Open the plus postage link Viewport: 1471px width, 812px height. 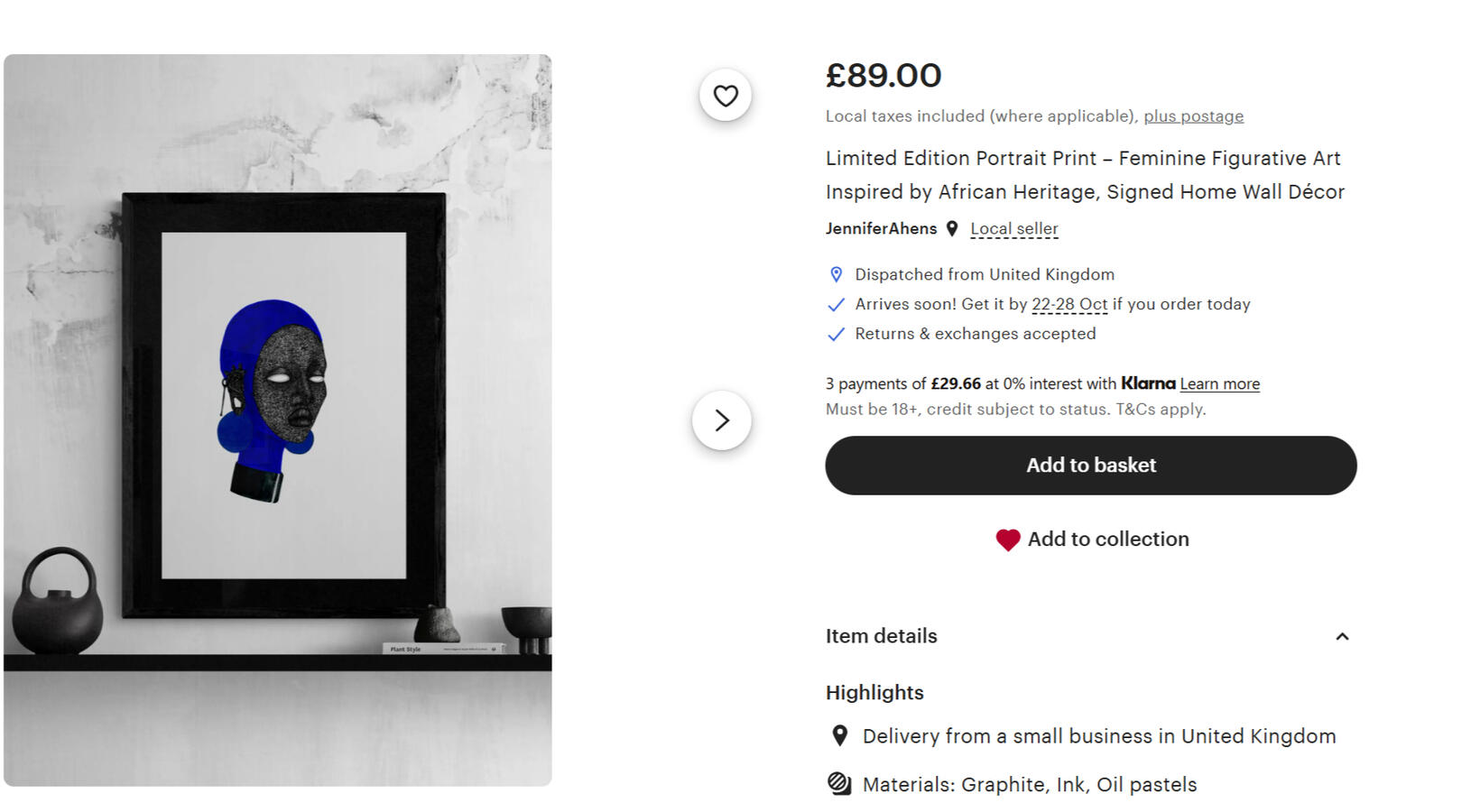click(1193, 116)
